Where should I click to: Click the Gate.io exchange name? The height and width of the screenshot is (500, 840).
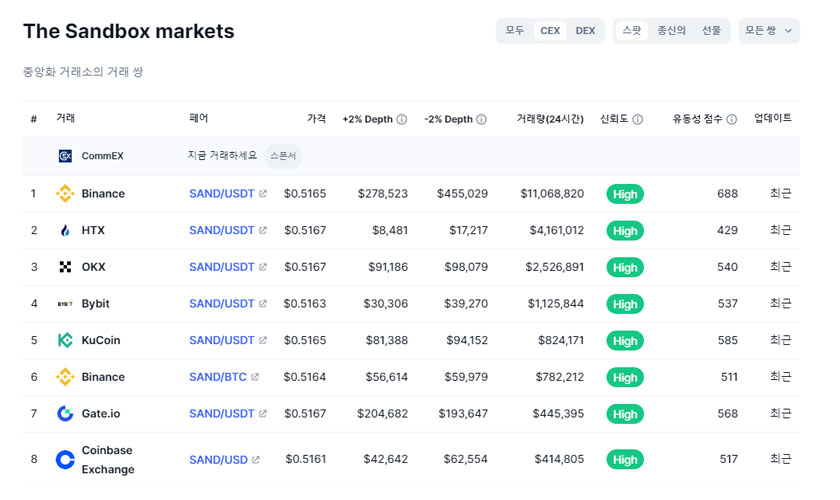[101, 414]
